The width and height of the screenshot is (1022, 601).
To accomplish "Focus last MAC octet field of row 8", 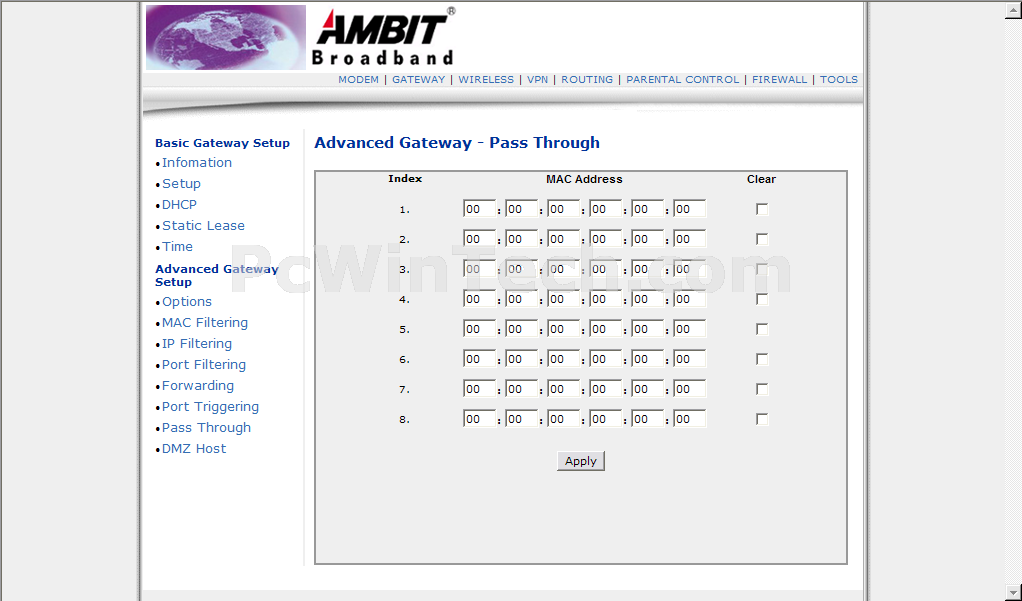I will [690, 419].
